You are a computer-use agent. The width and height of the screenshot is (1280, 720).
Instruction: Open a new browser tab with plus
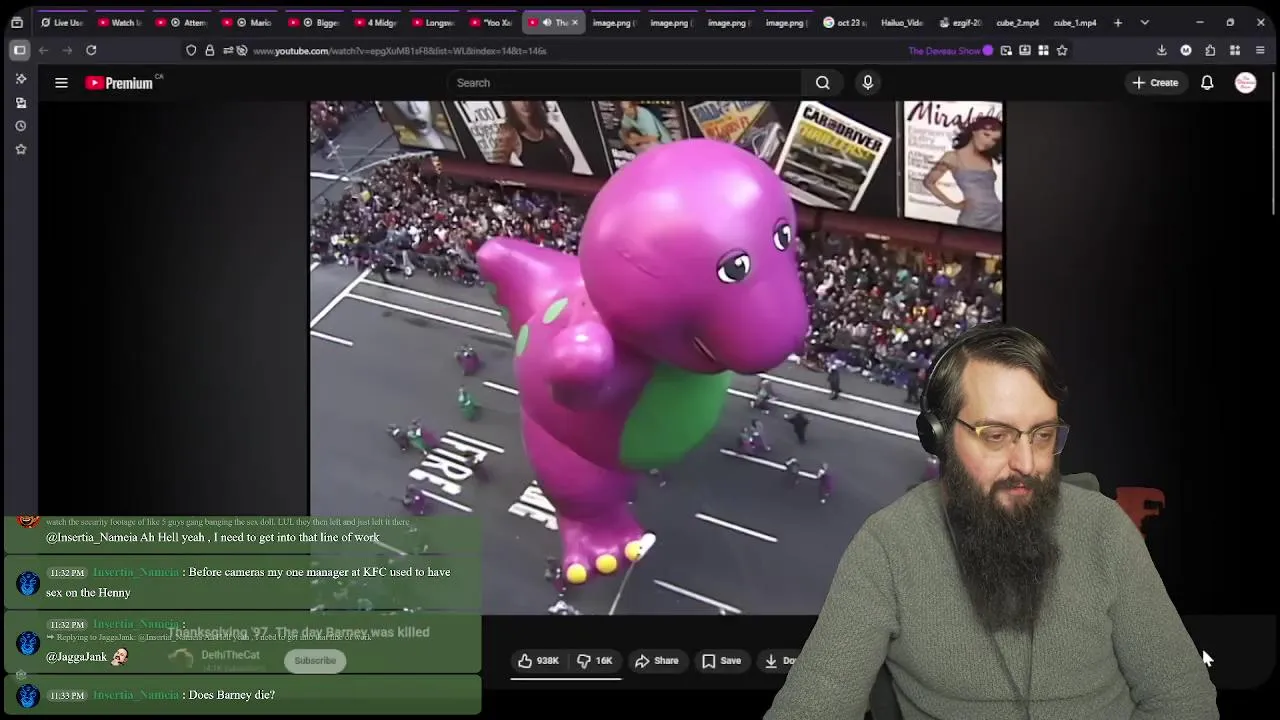click(1118, 22)
